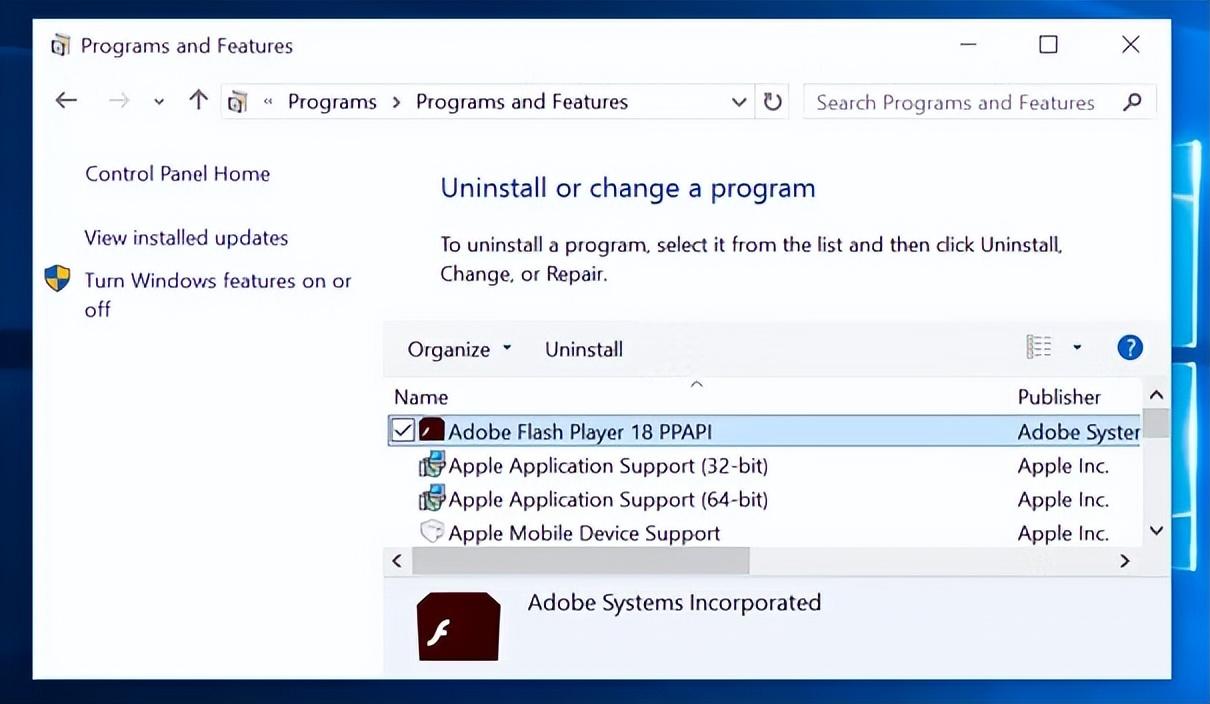The height and width of the screenshot is (704, 1210).
Task: Click the horizontal scrollbar right arrow
Action: (1124, 561)
